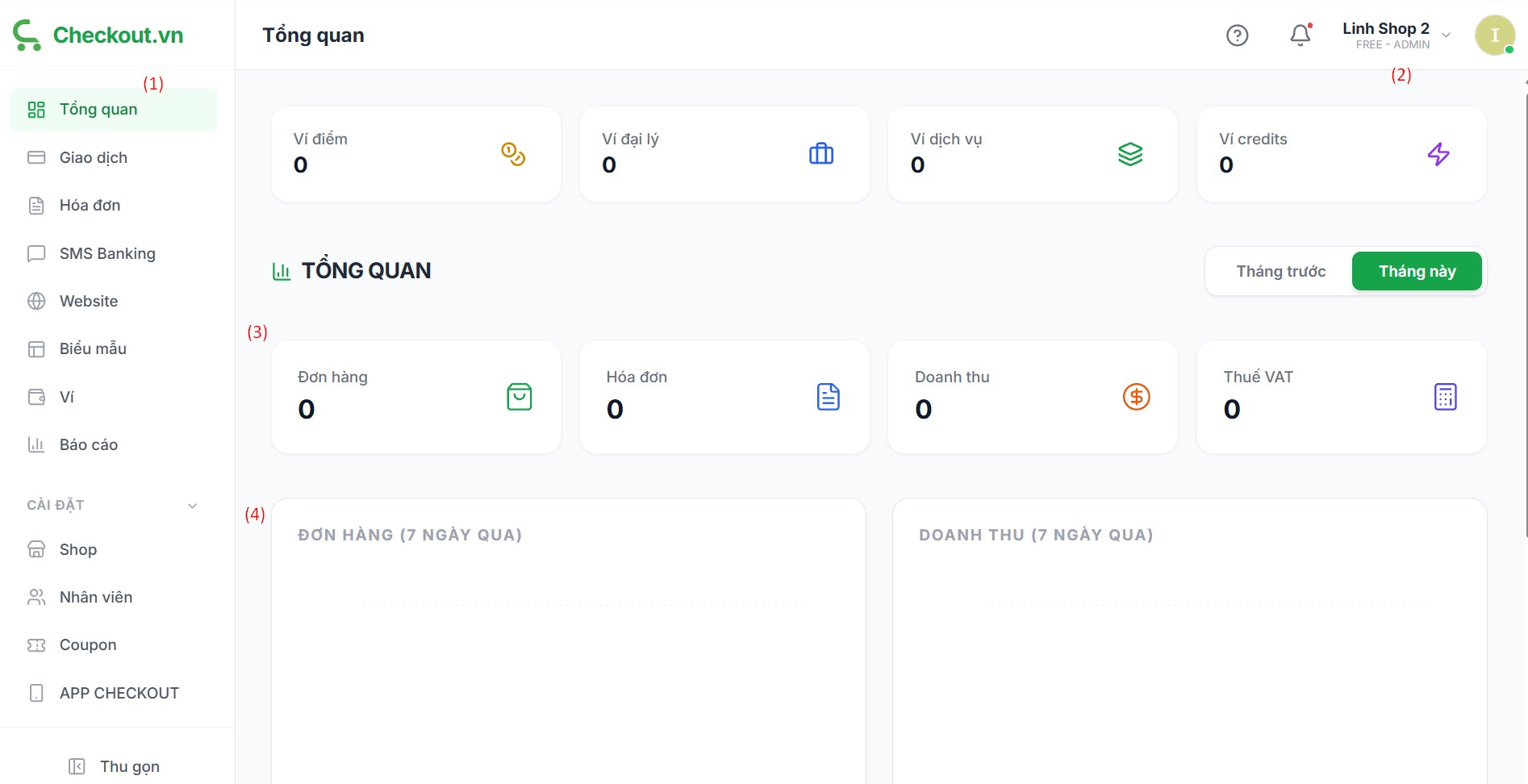
Task: Click the Đơn hàng shopping bag icon
Action: [x=519, y=397]
